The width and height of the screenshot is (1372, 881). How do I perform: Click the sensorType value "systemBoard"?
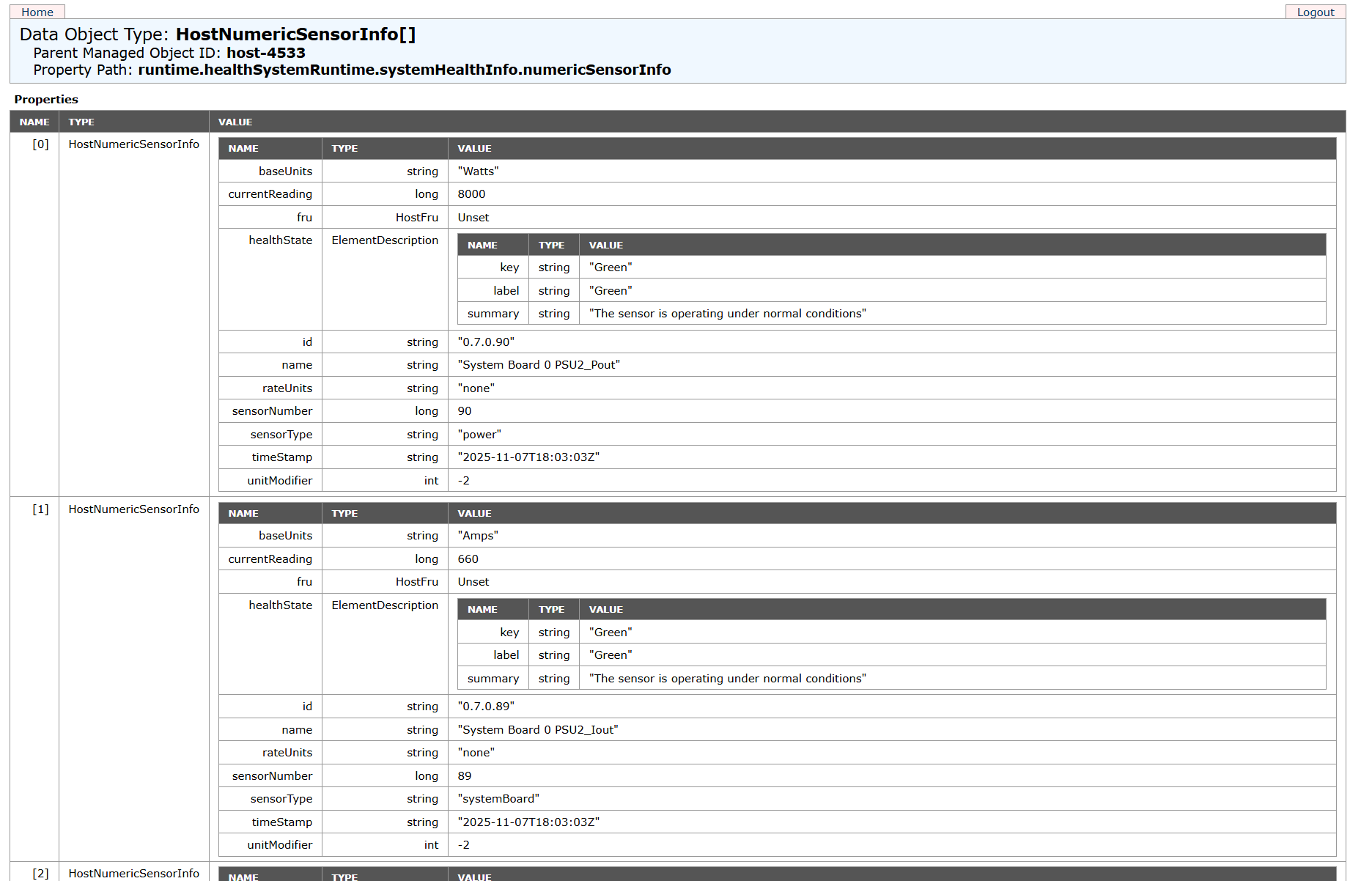tap(498, 799)
